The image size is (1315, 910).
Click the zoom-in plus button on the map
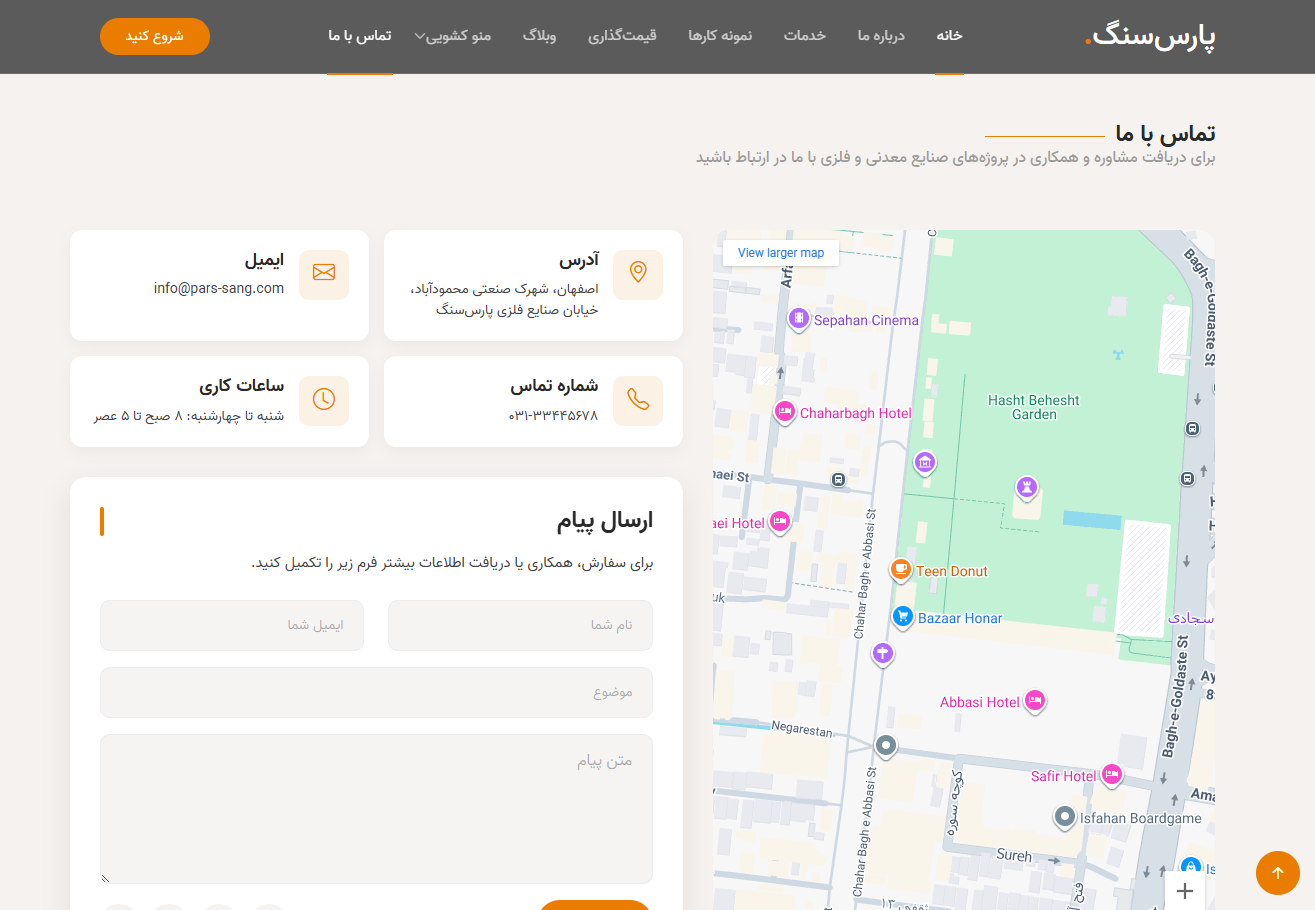tap(1185, 890)
